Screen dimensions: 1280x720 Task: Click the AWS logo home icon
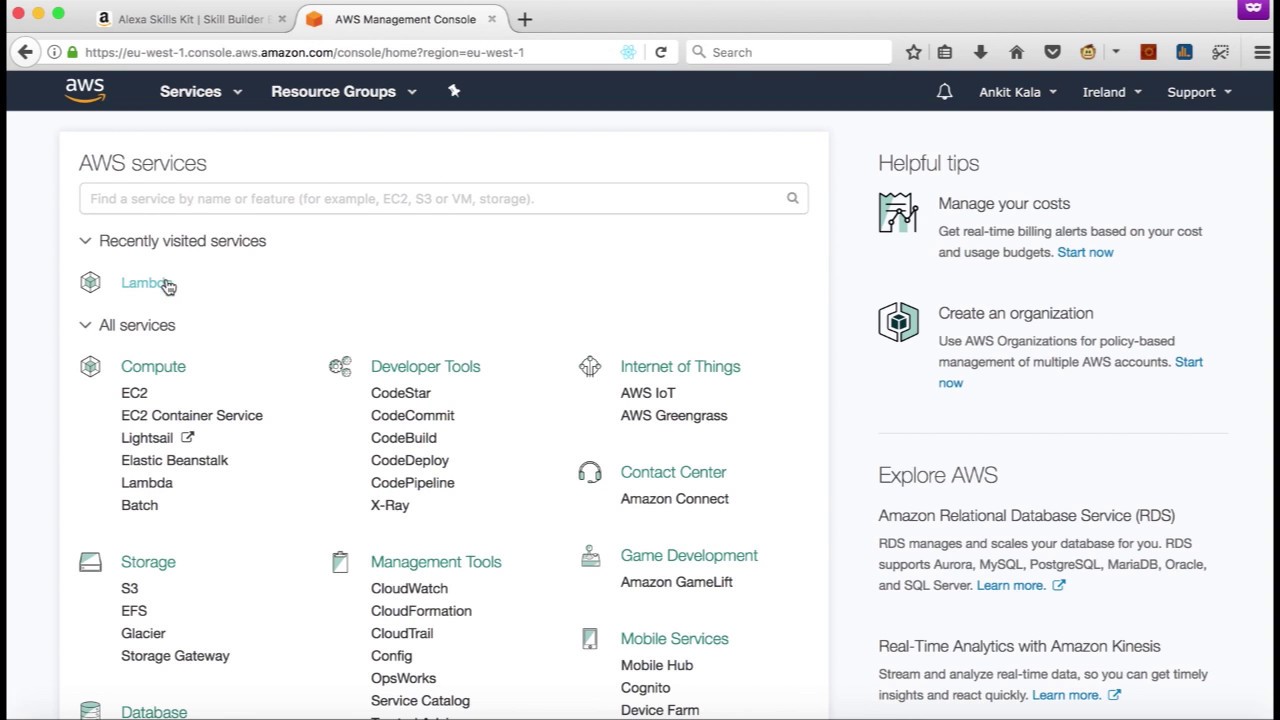85,91
